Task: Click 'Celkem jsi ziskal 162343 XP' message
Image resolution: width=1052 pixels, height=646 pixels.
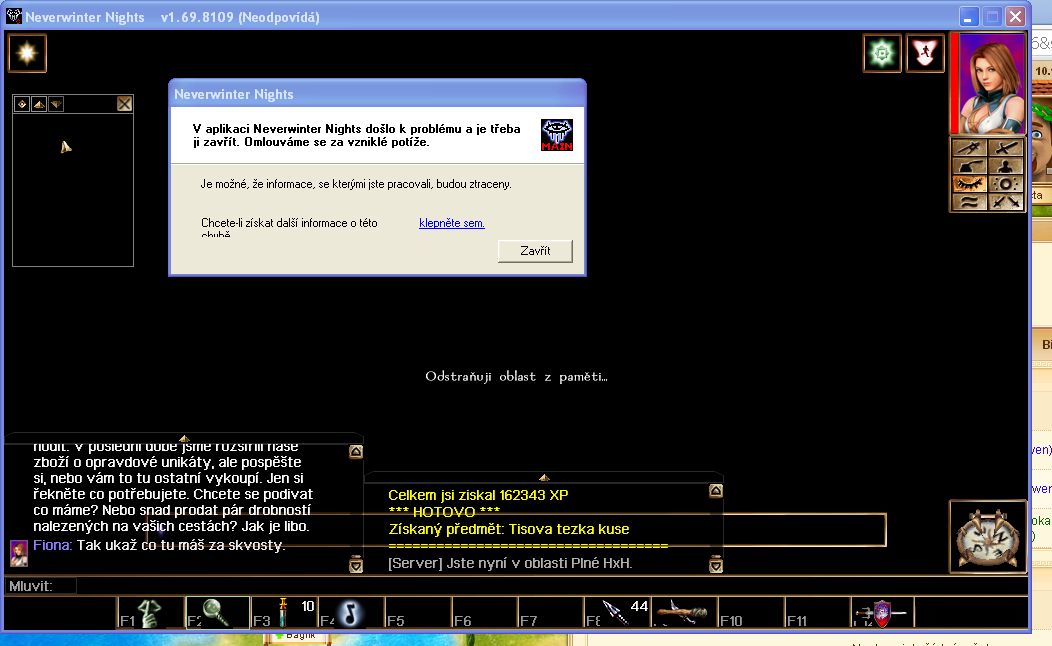Action: pos(478,495)
